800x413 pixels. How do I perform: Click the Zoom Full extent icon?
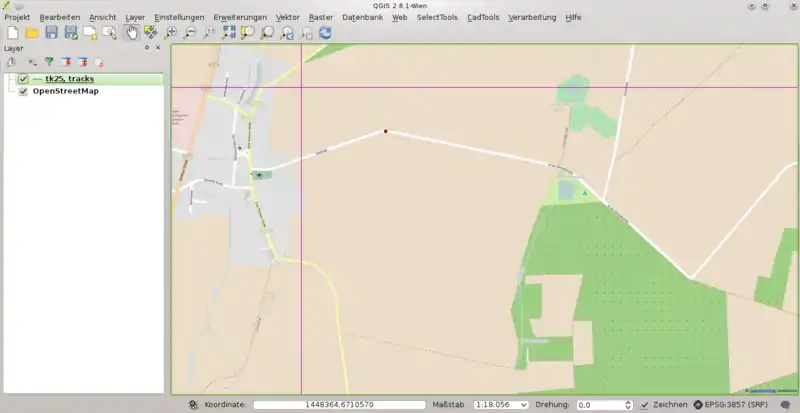coord(229,33)
